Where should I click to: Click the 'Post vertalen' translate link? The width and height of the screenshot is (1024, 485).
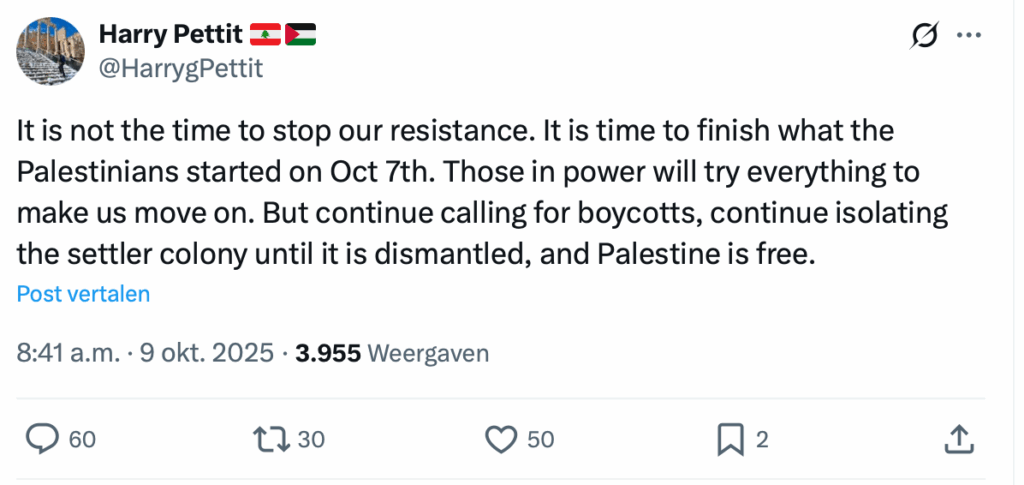(84, 294)
